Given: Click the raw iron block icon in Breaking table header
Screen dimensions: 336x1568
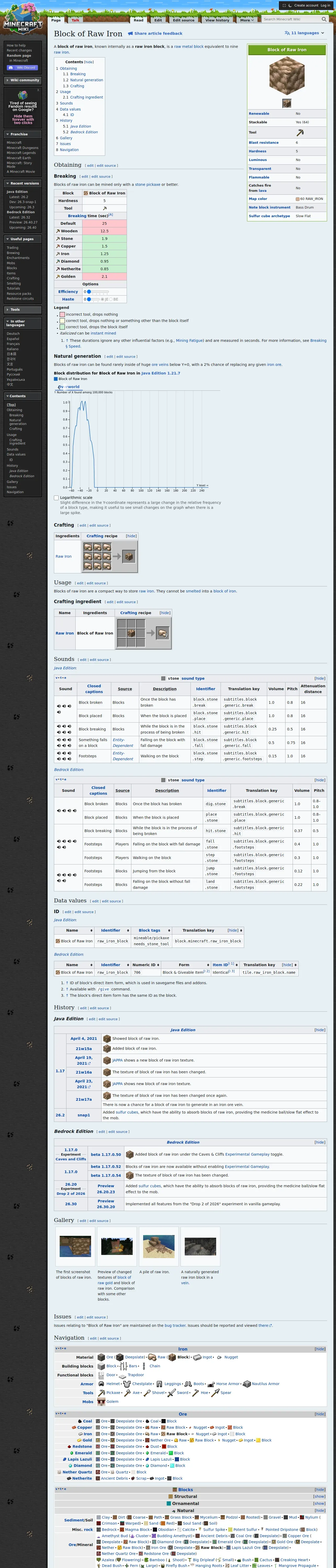Looking at the screenshot, I should (86, 193).
